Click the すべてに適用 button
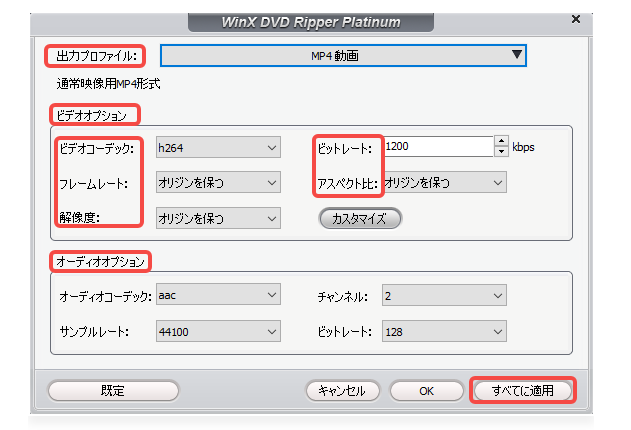Viewport: 631px width, 430px height. click(x=523, y=391)
